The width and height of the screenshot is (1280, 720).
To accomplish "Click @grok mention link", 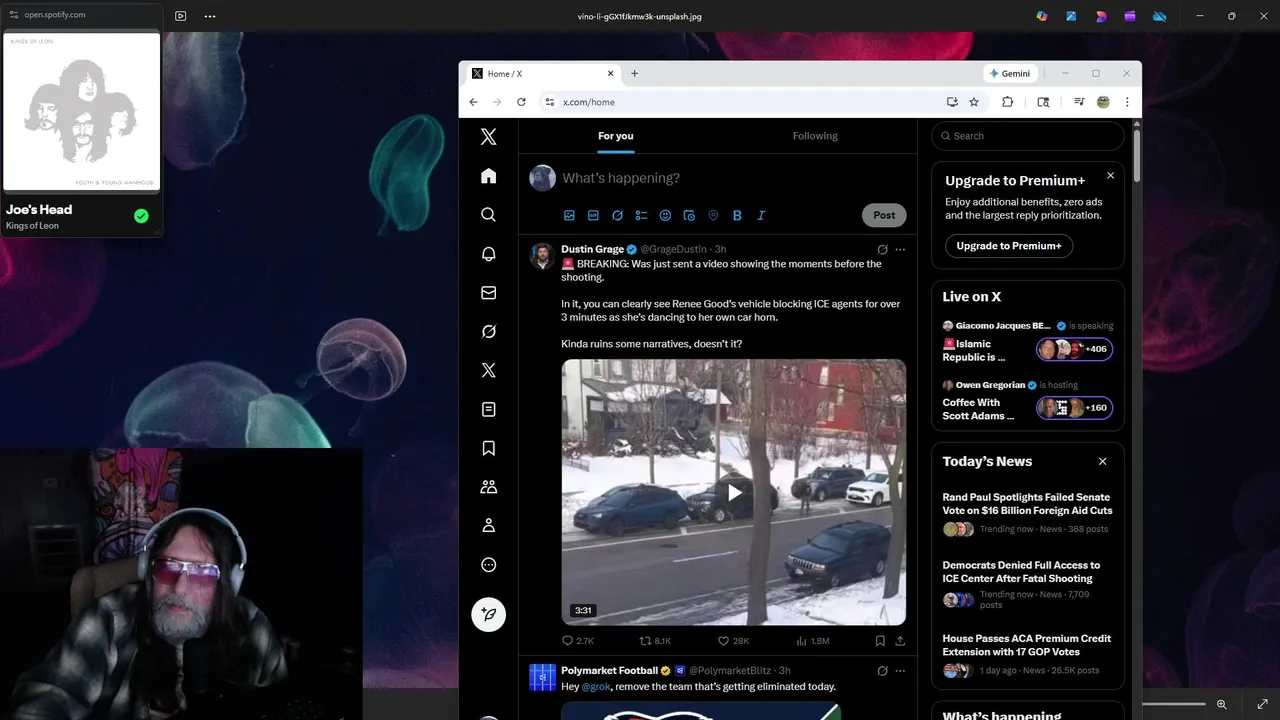I will (596, 687).
